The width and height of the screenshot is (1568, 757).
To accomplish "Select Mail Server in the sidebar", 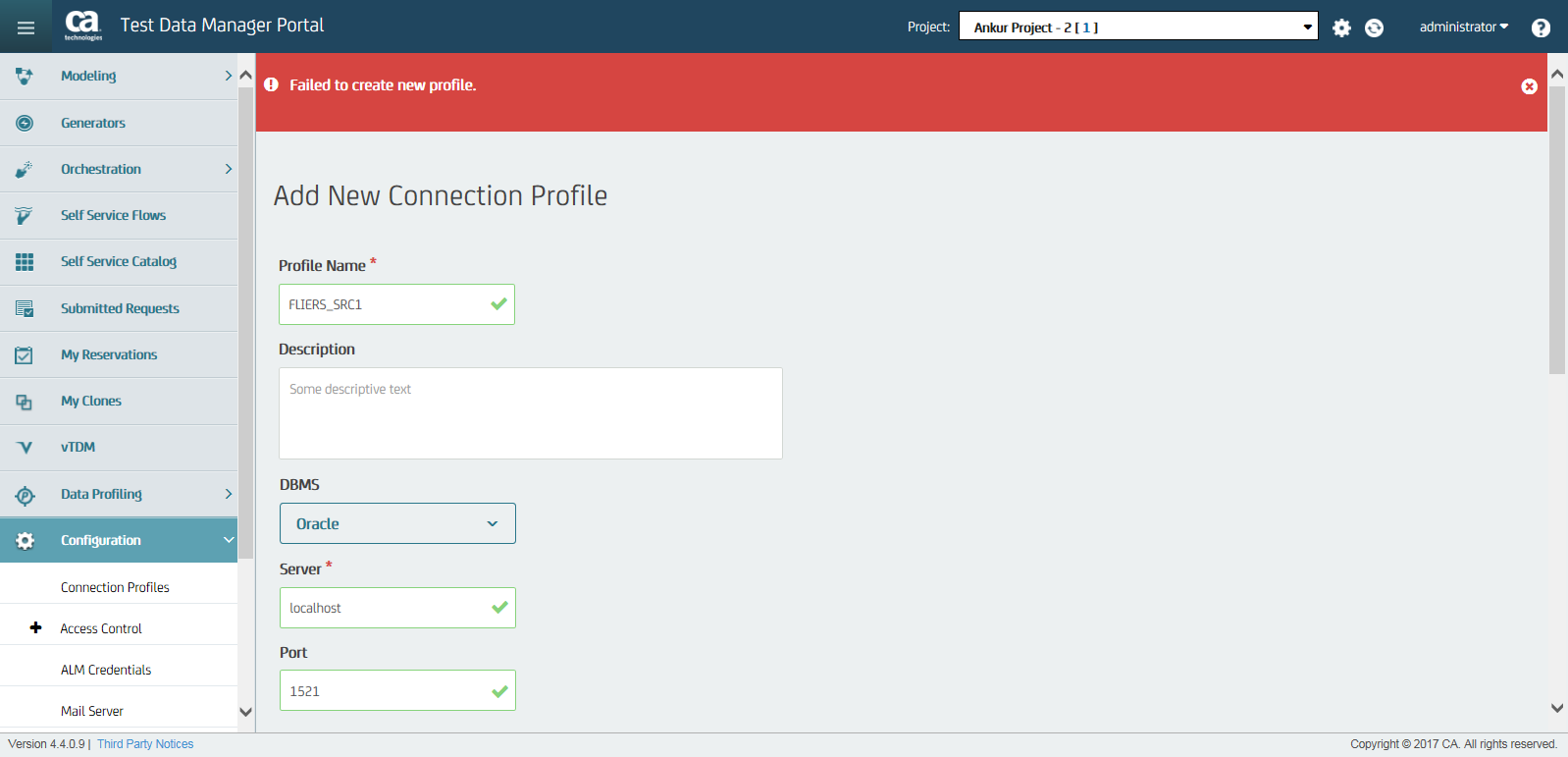I will click(91, 710).
